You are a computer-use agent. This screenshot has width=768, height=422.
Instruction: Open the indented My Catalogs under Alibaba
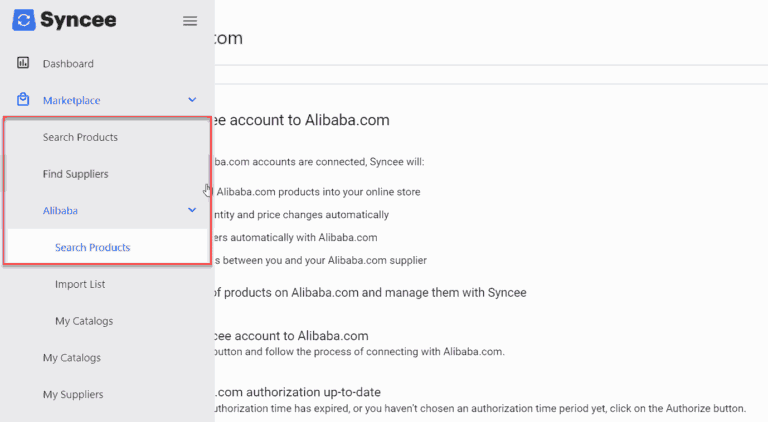point(84,321)
